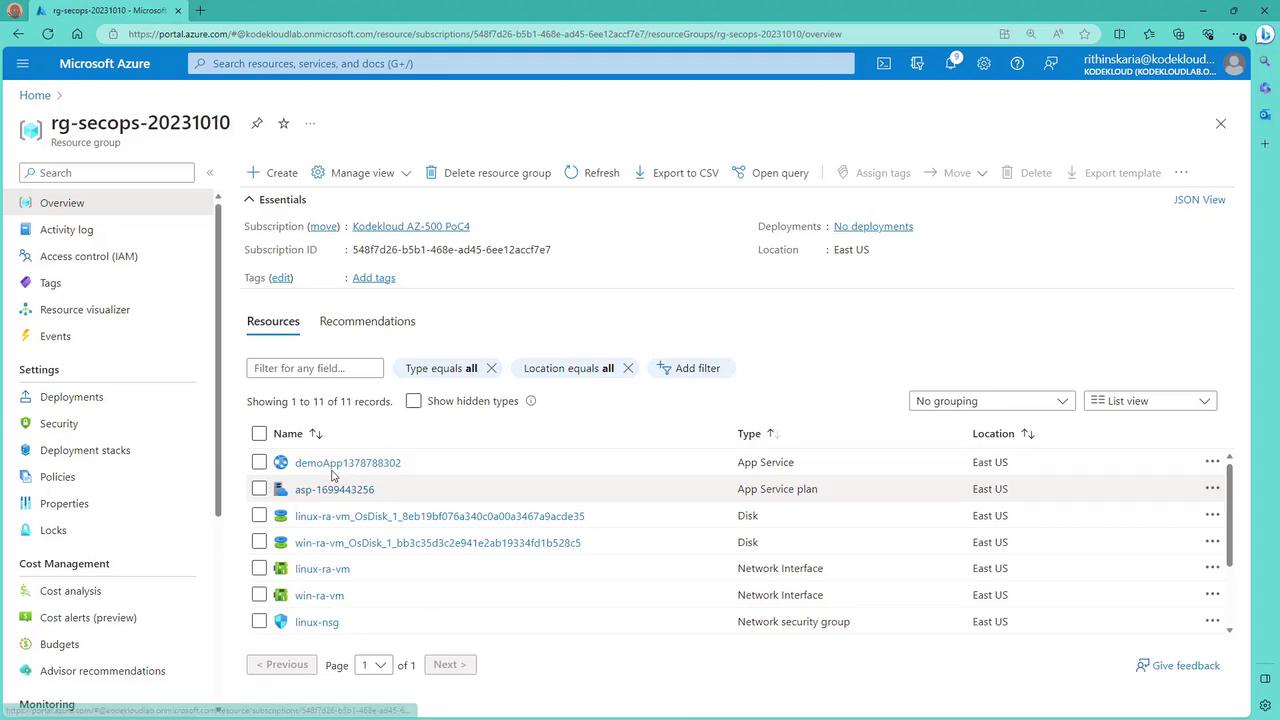The width and height of the screenshot is (1280, 720).
Task: Click the Filter for any field box
Action: (x=315, y=368)
